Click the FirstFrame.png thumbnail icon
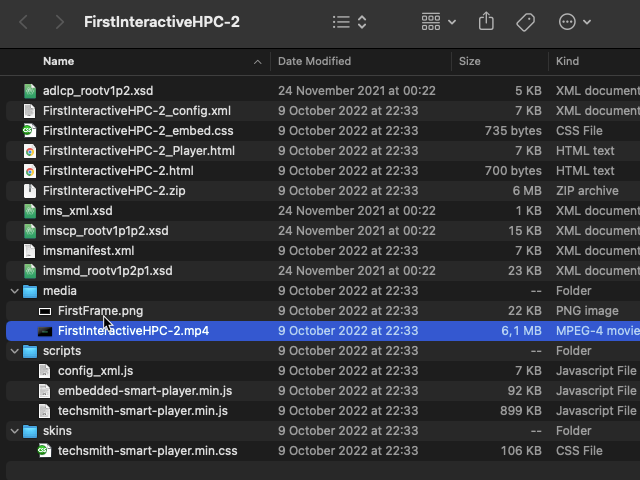The image size is (640, 480). [x=45, y=311]
